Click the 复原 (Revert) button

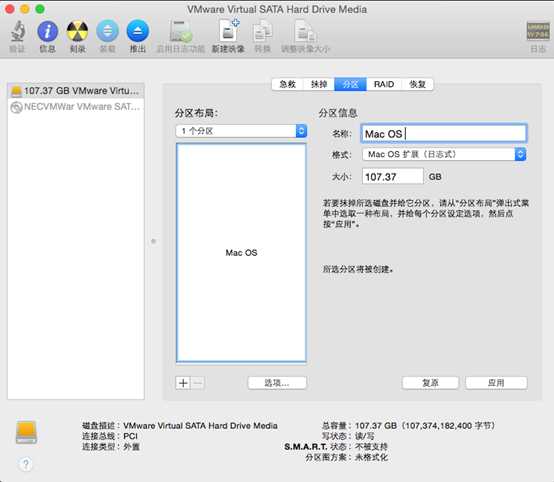(430, 383)
